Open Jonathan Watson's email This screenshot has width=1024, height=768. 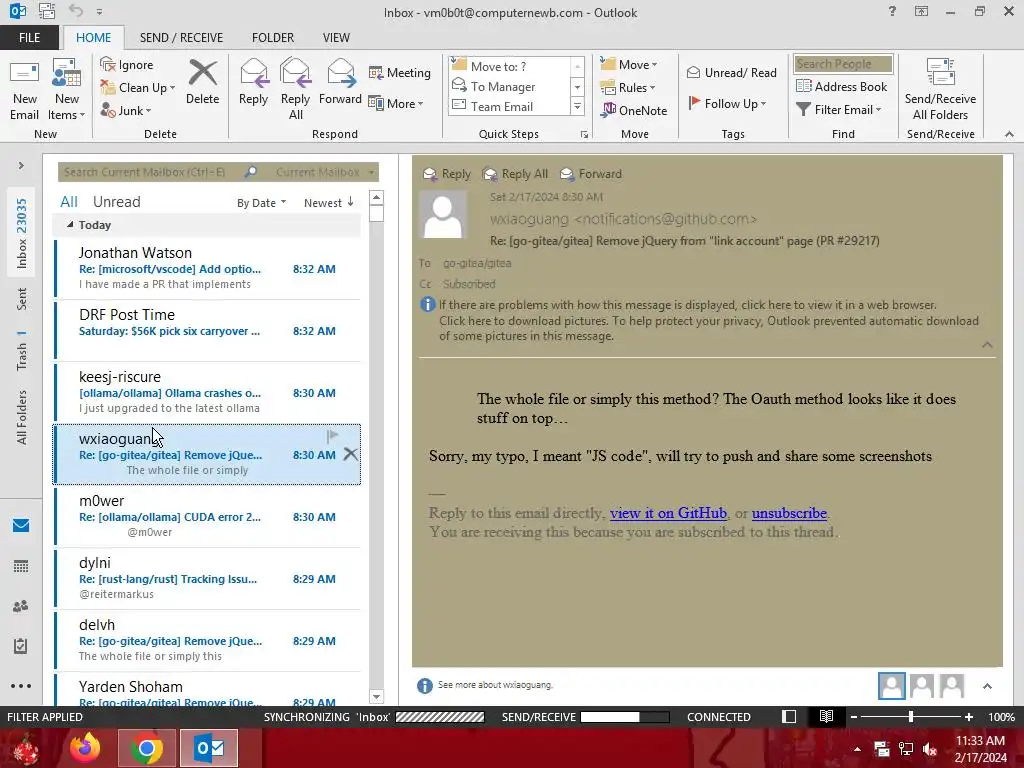(207, 268)
